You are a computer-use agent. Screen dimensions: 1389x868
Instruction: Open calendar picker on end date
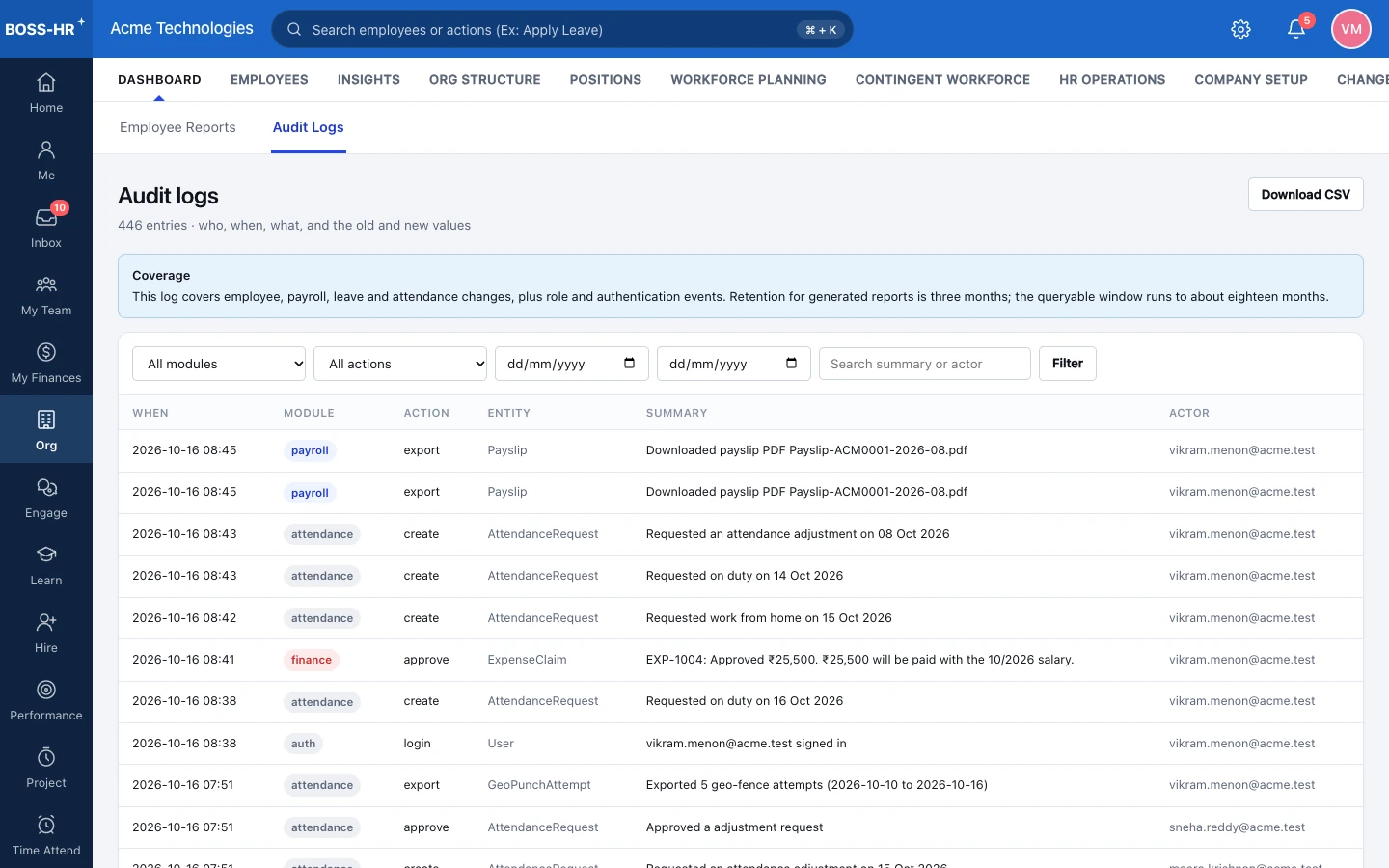point(791,364)
